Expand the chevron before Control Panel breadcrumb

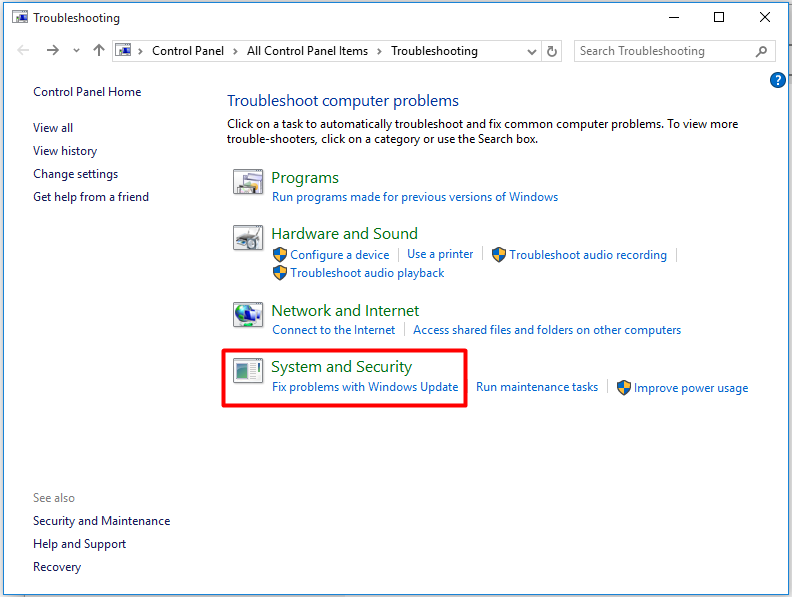pyautogui.click(x=140, y=52)
